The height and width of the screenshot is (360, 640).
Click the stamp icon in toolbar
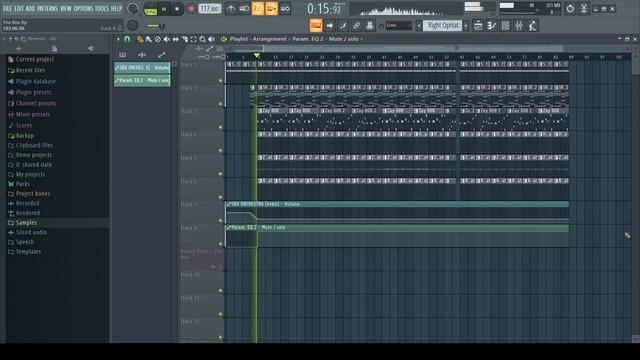[370, 26]
